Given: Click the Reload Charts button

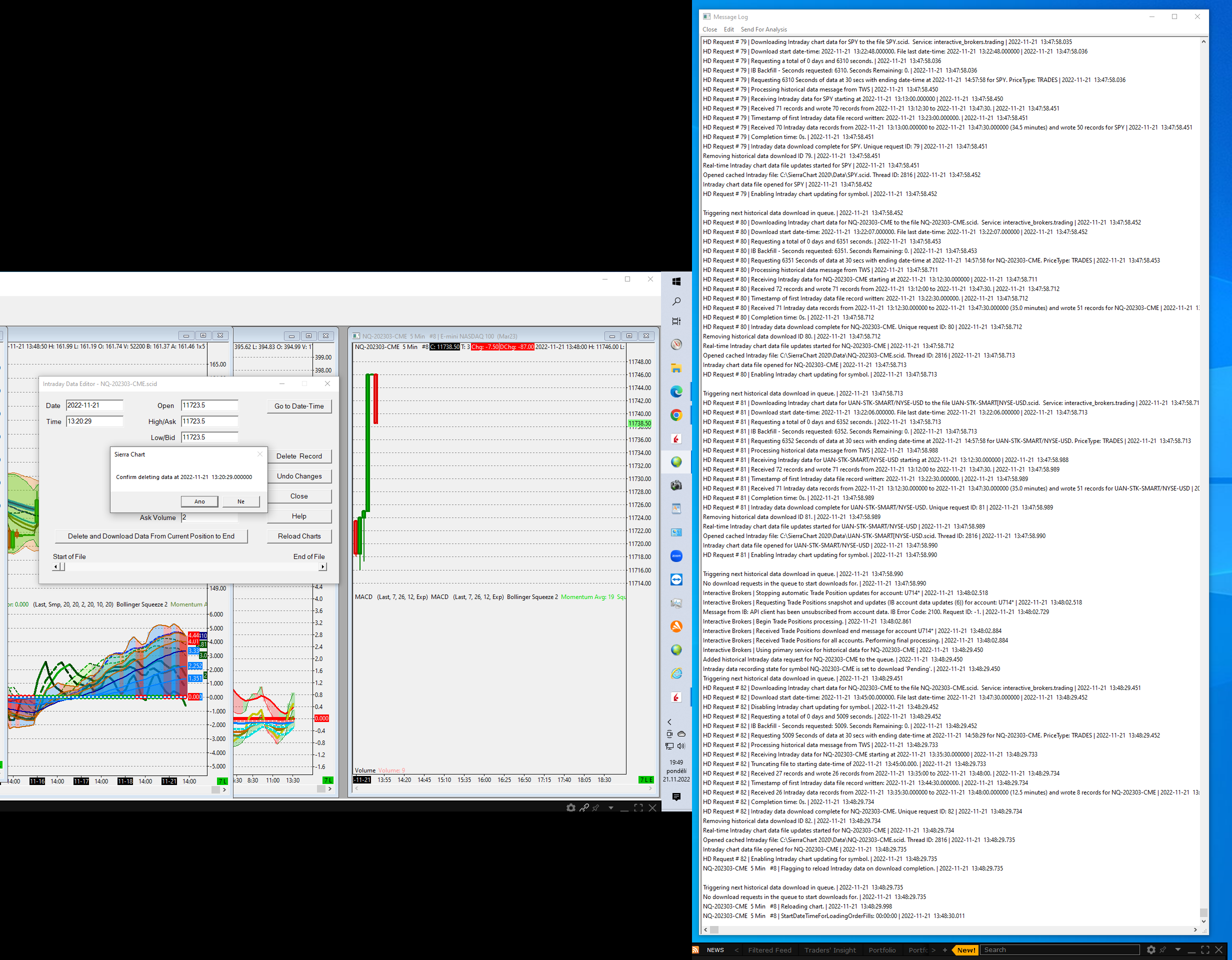Looking at the screenshot, I should (299, 536).
